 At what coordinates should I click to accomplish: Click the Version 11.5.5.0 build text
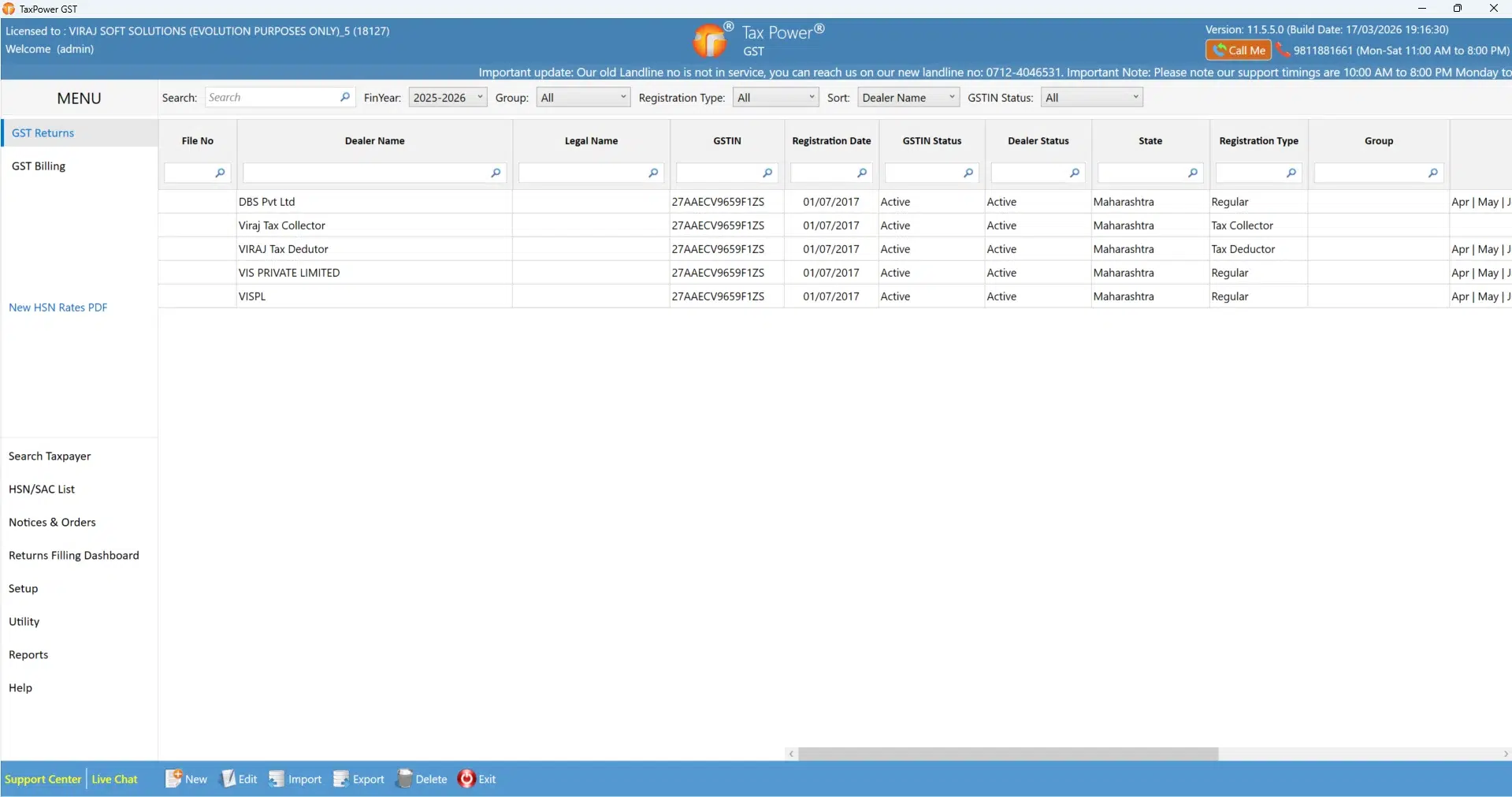coord(1327,30)
